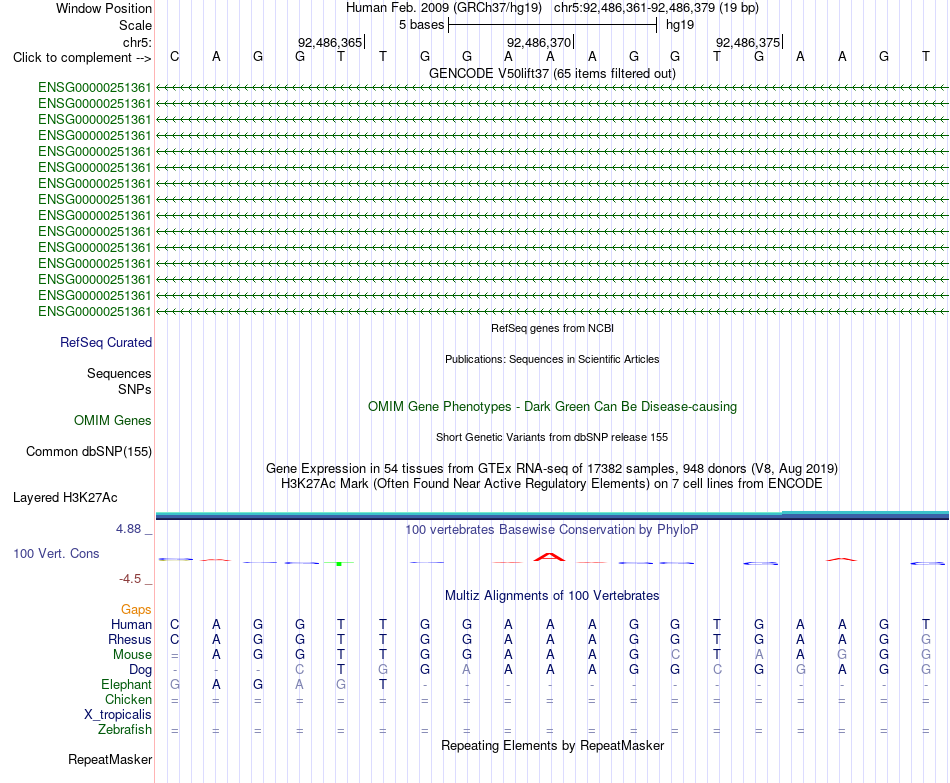Image resolution: width=950 pixels, height=783 pixels.
Task: Click the -4.5 PhyloP lower scale value
Action: click(130, 579)
